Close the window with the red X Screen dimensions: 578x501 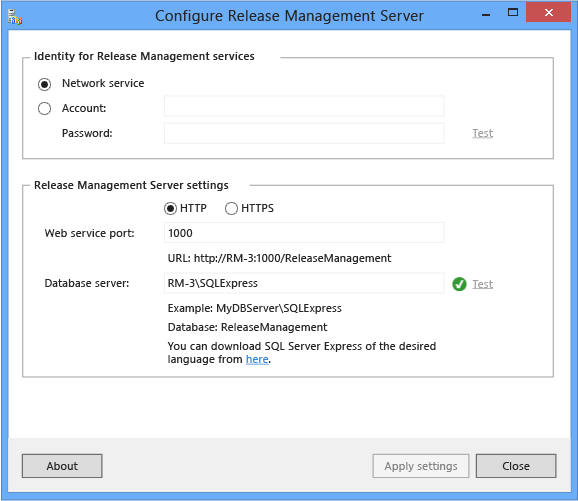pos(549,13)
